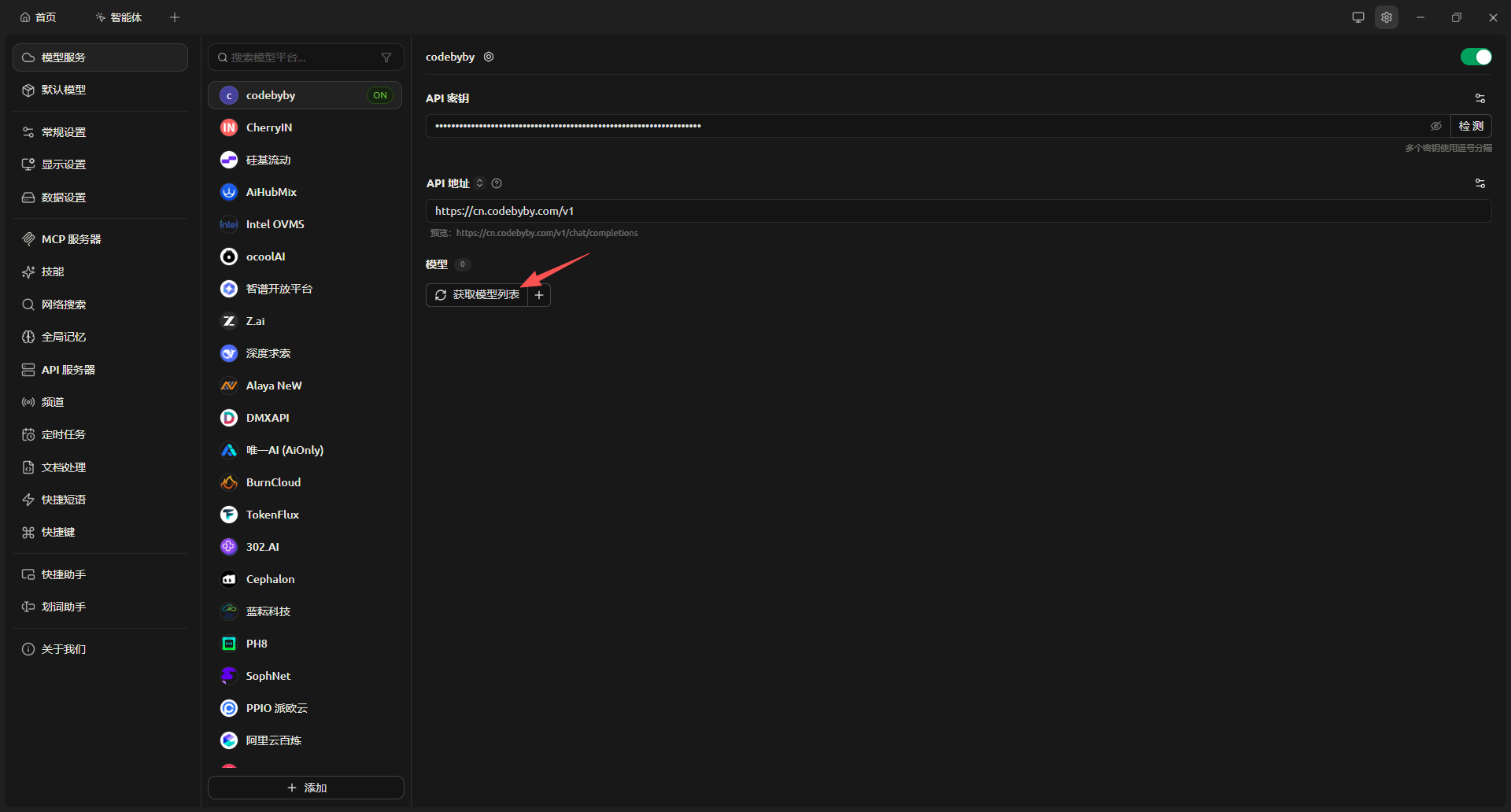
Task: Select the Intel OVMS provider logo
Action: [229, 224]
